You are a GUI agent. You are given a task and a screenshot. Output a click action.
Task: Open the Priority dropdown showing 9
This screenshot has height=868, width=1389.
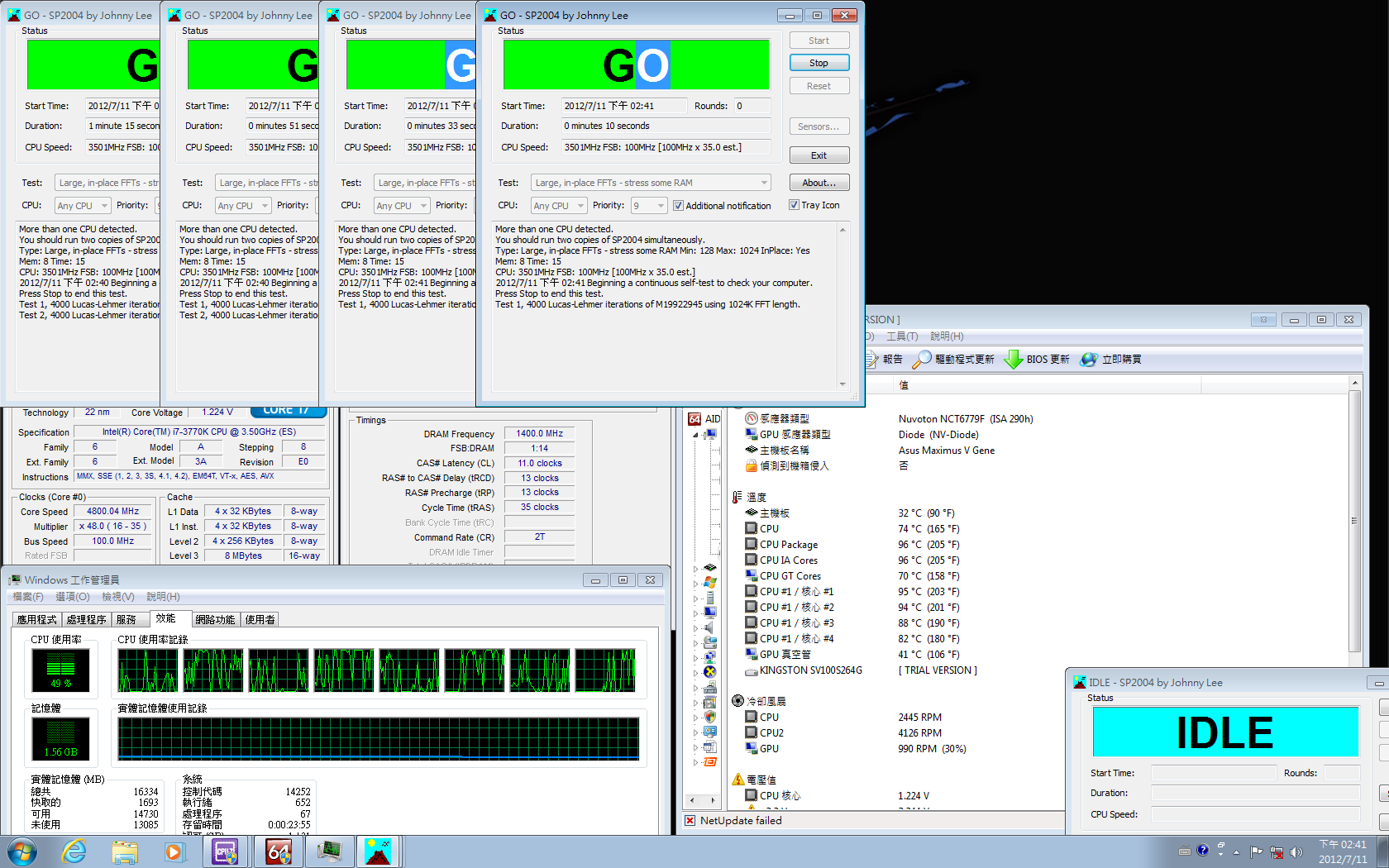(x=649, y=206)
